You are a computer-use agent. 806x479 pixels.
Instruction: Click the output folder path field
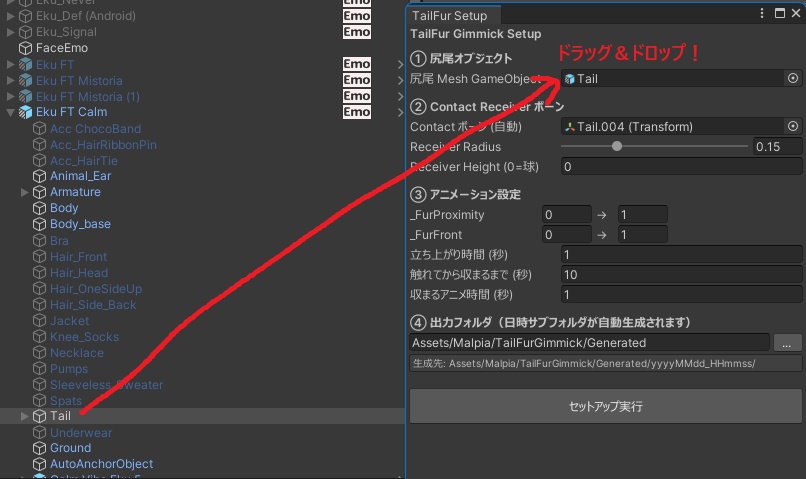click(590, 343)
